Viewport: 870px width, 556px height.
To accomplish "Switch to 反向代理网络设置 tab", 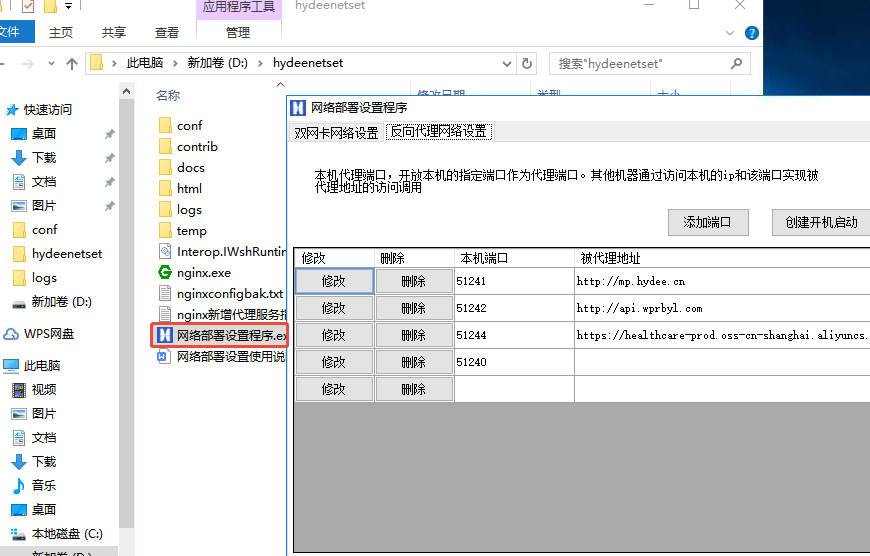I will coord(438,132).
